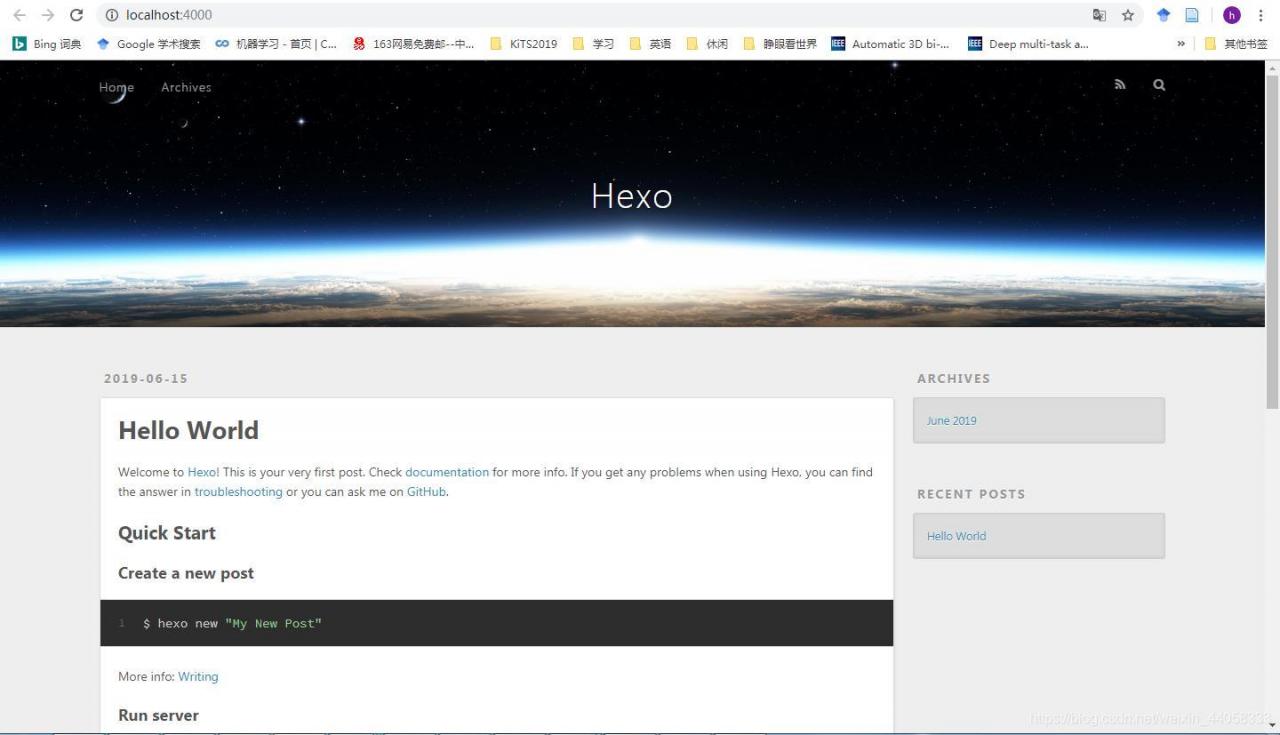Show hidden bookmarks via the » chevron
Viewport: 1280px width, 735px height.
1181,43
